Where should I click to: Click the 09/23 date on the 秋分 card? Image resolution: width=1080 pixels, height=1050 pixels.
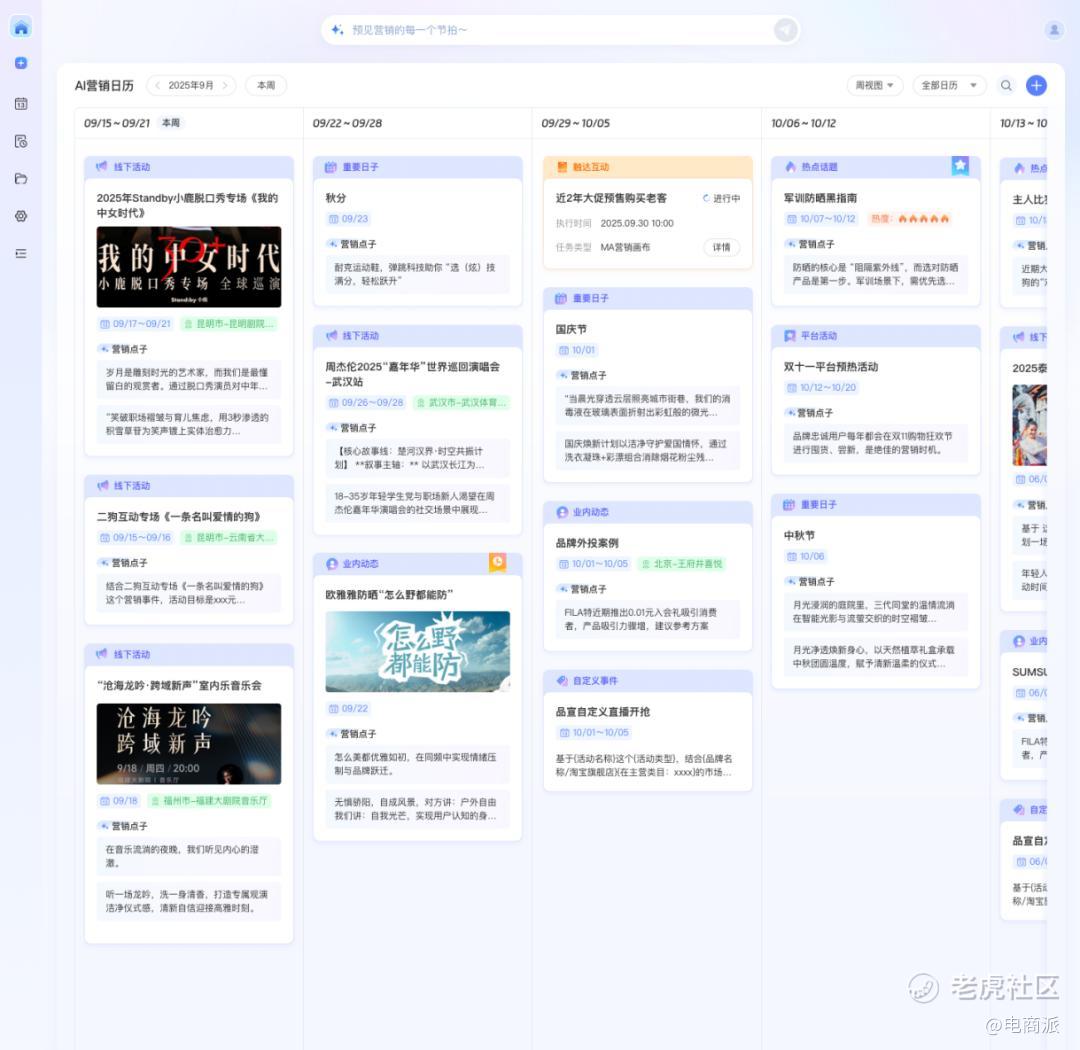[349, 219]
